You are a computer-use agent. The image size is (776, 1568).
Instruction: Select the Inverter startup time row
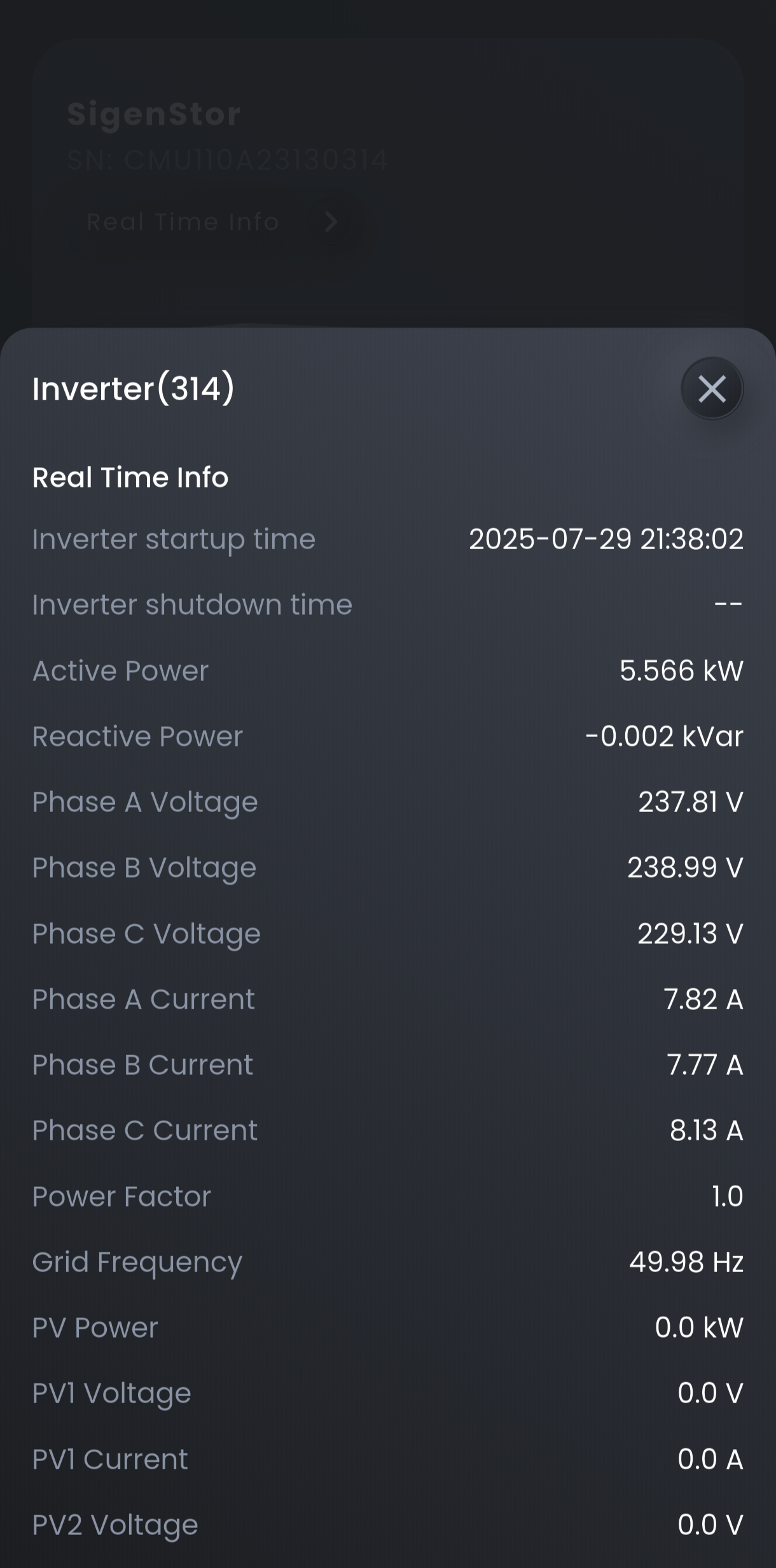coord(388,540)
